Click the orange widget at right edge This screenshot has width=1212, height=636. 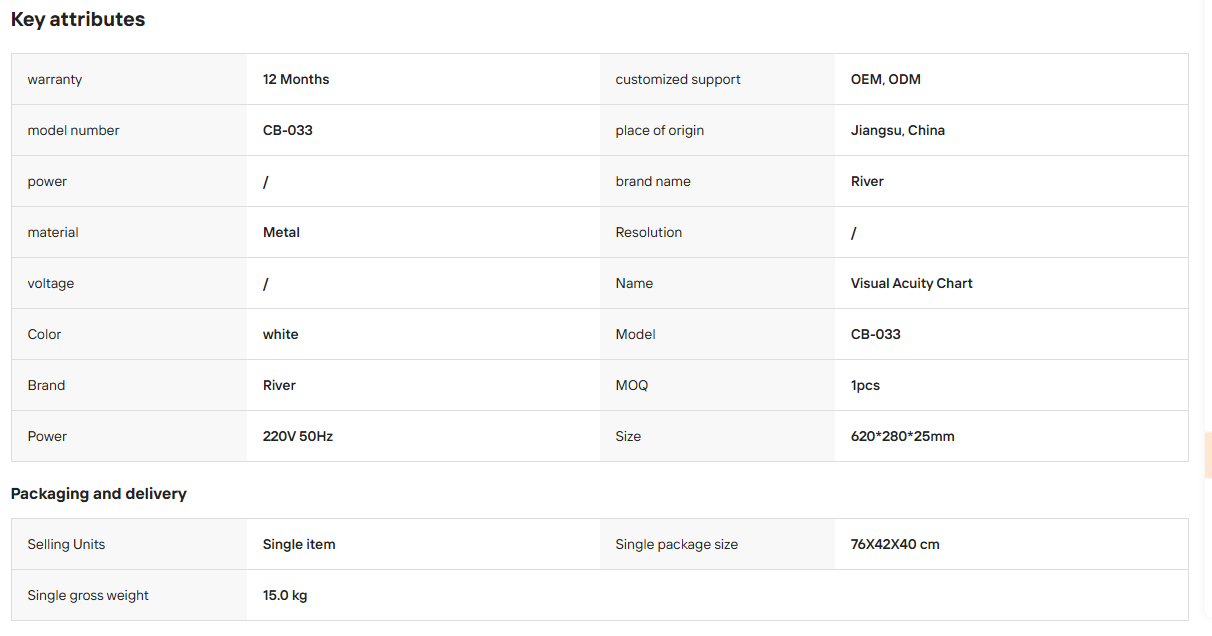tap(1208, 455)
